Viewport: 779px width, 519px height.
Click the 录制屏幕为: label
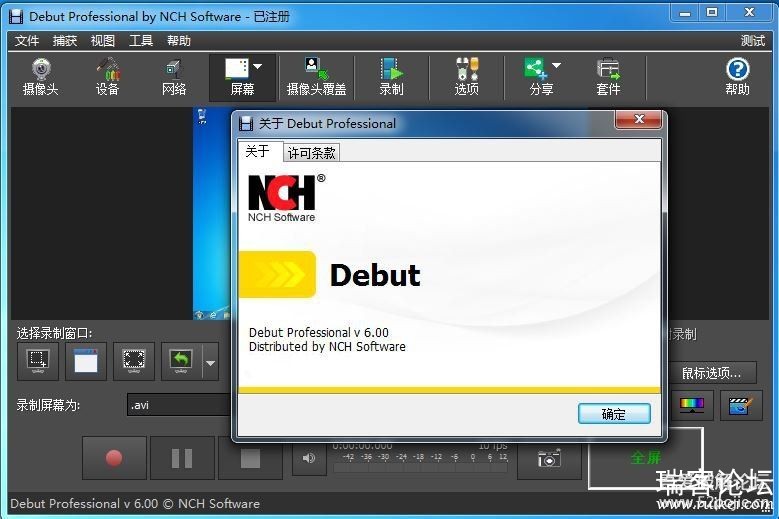pyautogui.click(x=48, y=405)
